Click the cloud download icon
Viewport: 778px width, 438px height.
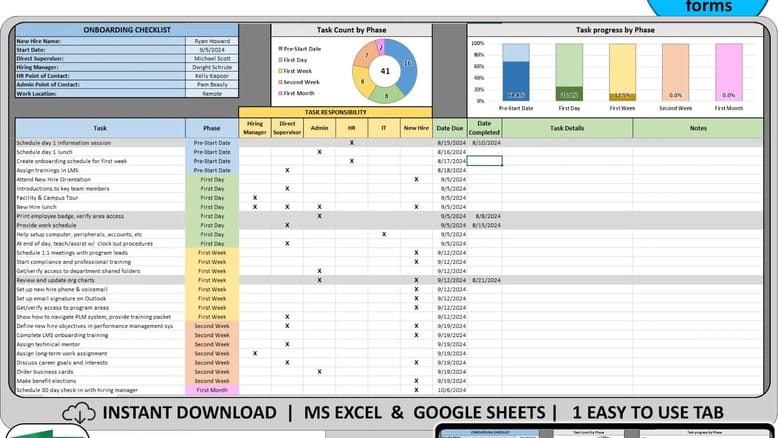[79, 412]
